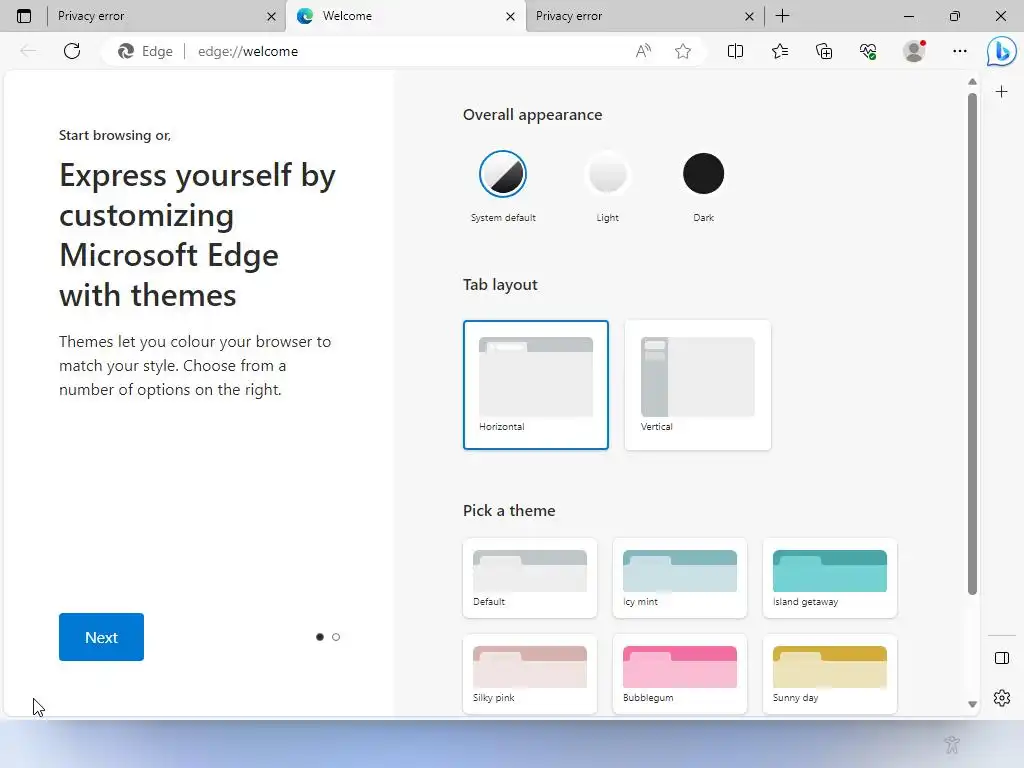Select first page indicator dot

point(319,637)
